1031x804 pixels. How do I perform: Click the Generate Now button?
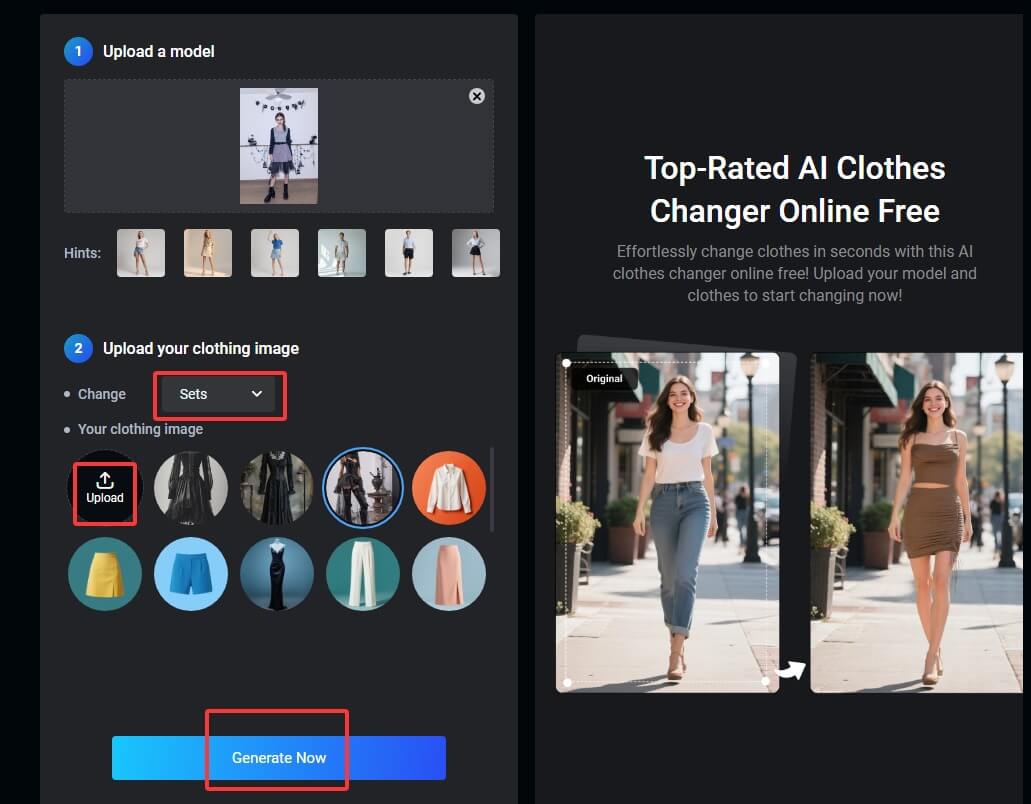pyautogui.click(x=278, y=758)
